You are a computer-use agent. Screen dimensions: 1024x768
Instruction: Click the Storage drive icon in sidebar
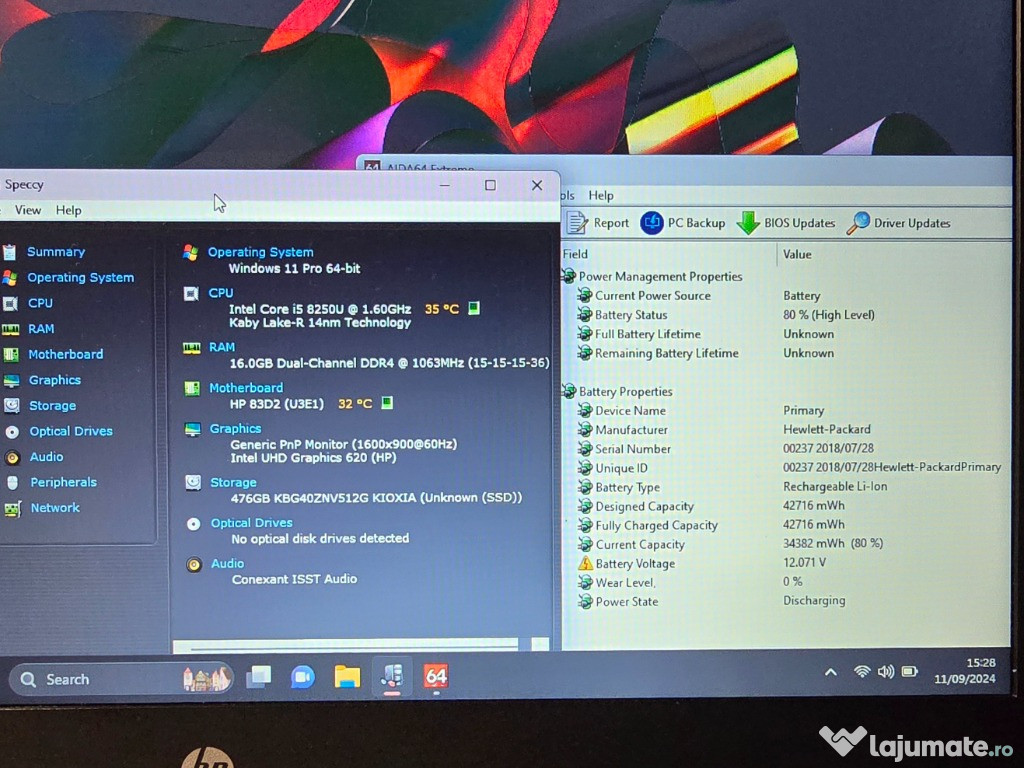[12, 406]
